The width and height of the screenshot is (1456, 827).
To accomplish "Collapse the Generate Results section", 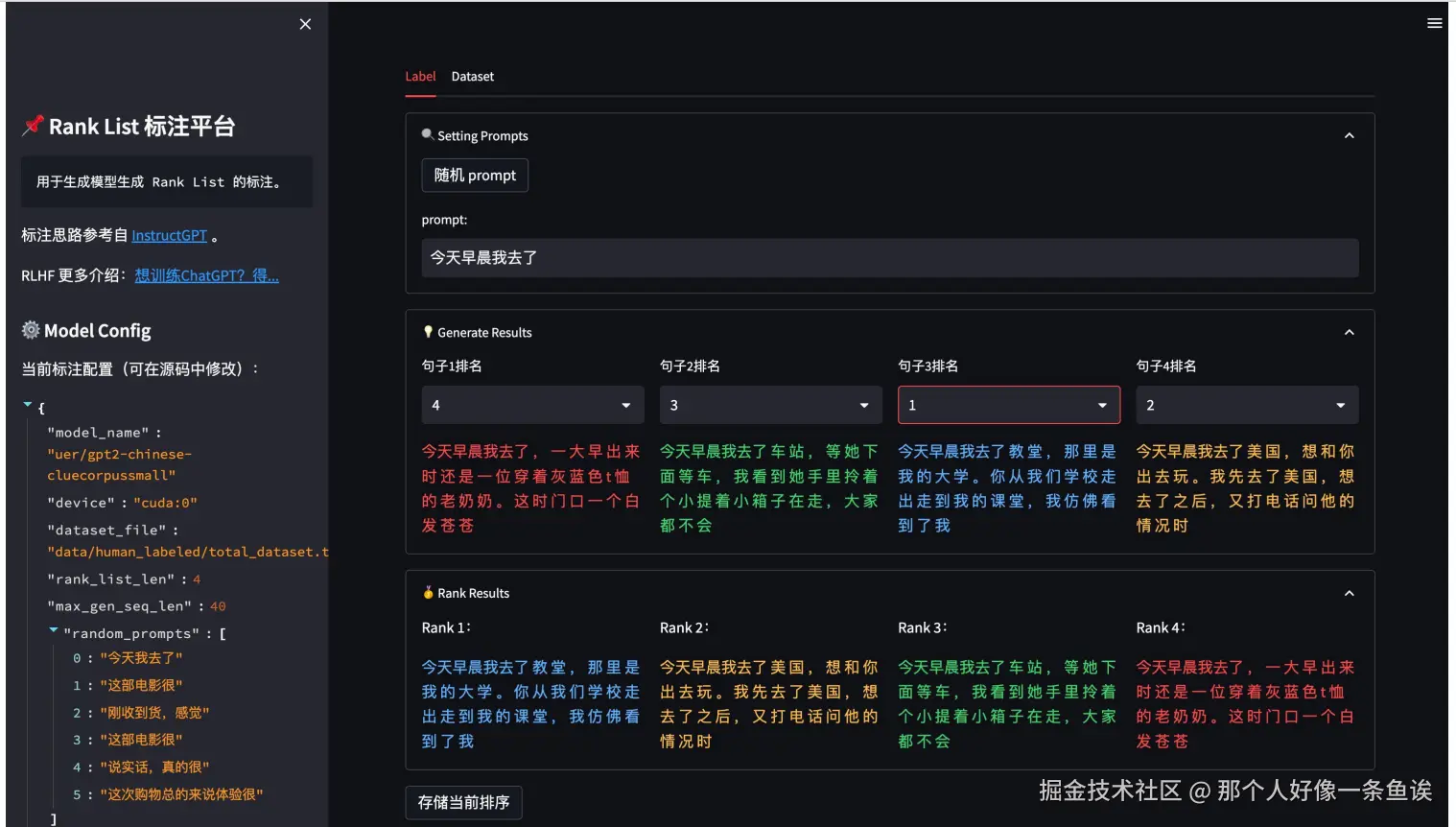I will [1350, 332].
